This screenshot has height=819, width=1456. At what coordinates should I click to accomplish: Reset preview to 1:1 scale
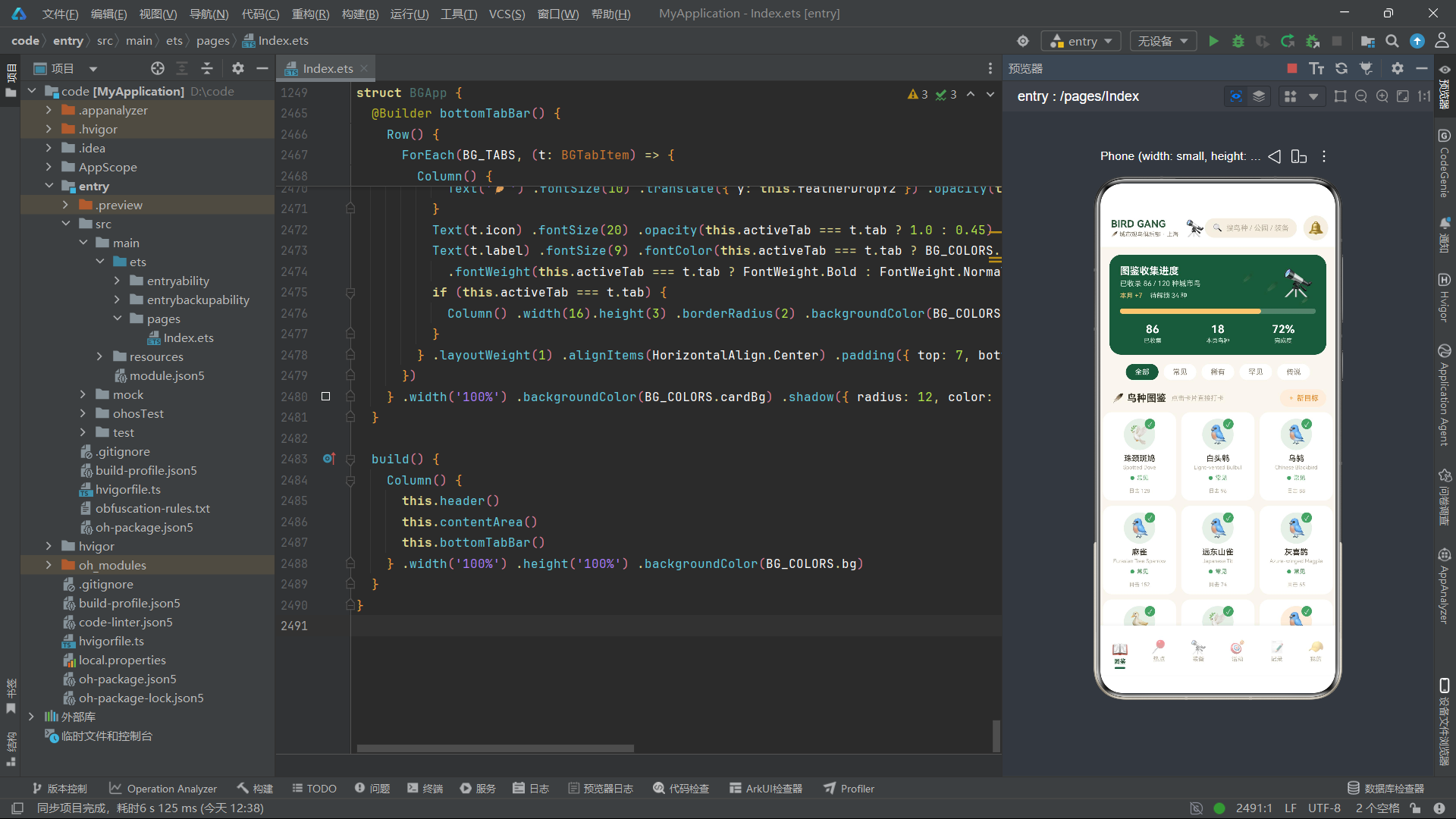(1424, 96)
